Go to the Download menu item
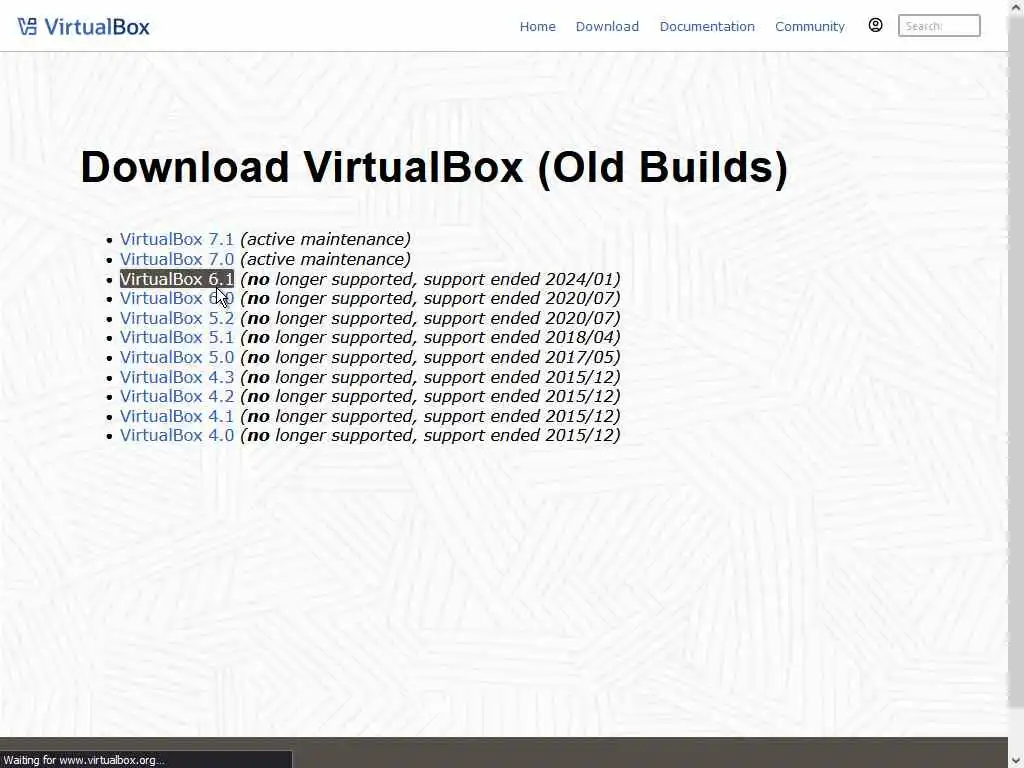 [607, 27]
